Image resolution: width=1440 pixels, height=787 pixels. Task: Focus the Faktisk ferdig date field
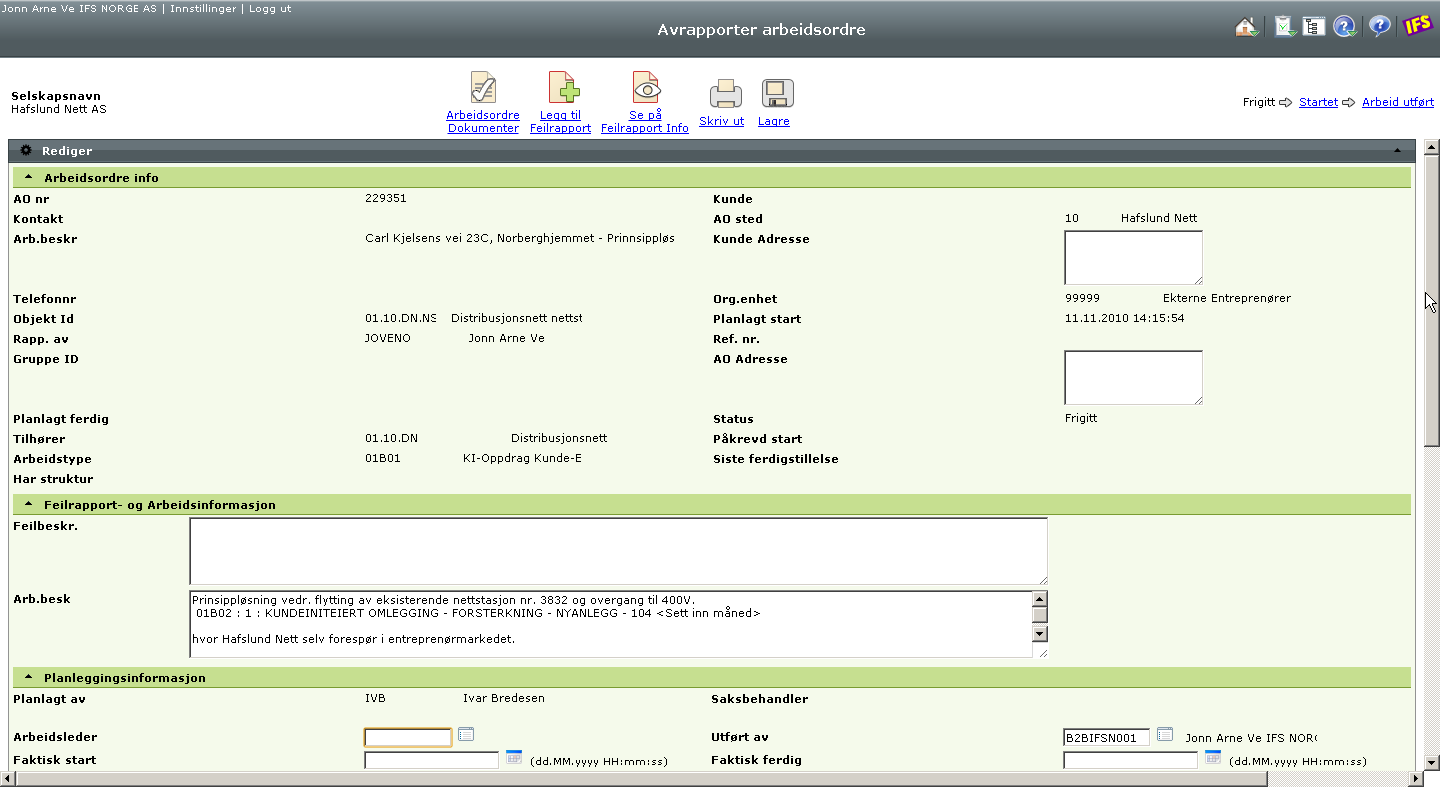[1130, 761]
